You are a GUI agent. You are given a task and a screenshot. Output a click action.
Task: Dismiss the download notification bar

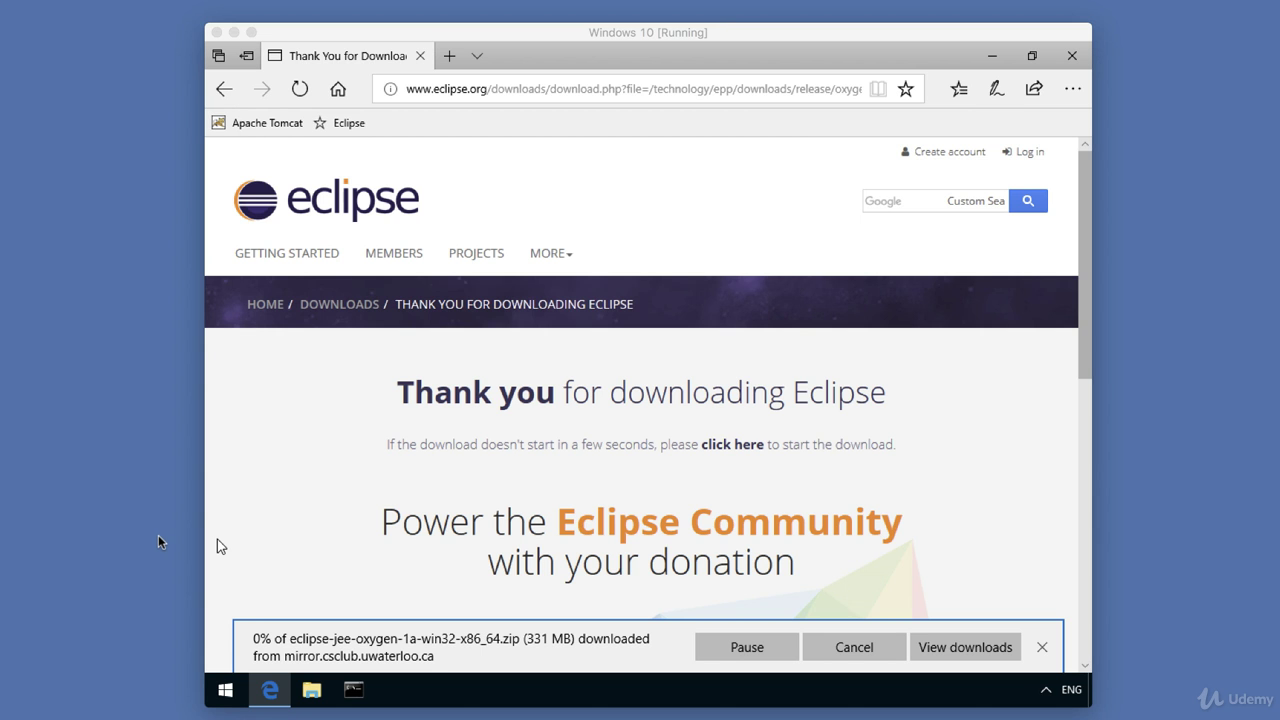point(1042,647)
